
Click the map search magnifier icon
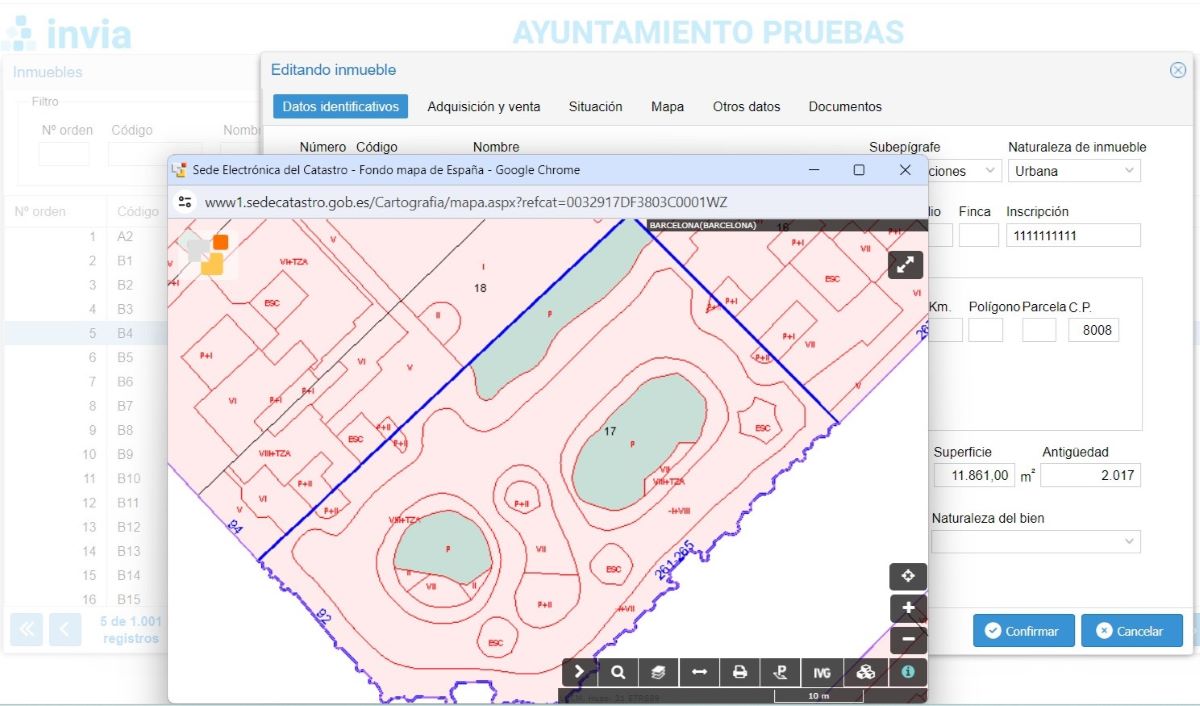tap(619, 672)
